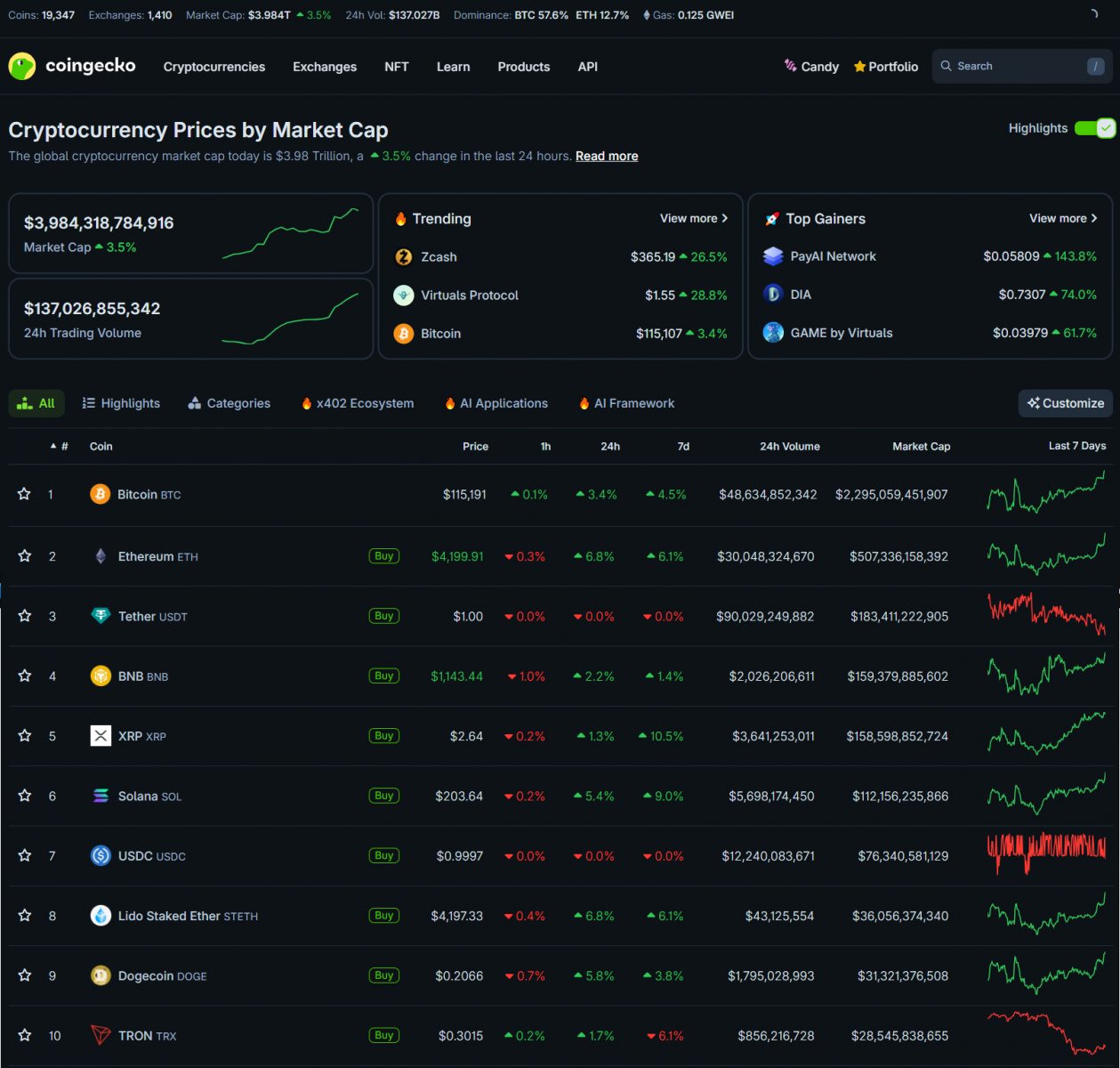Focus the Search input field
The width and height of the screenshot is (1120, 1068).
pos(1014,66)
